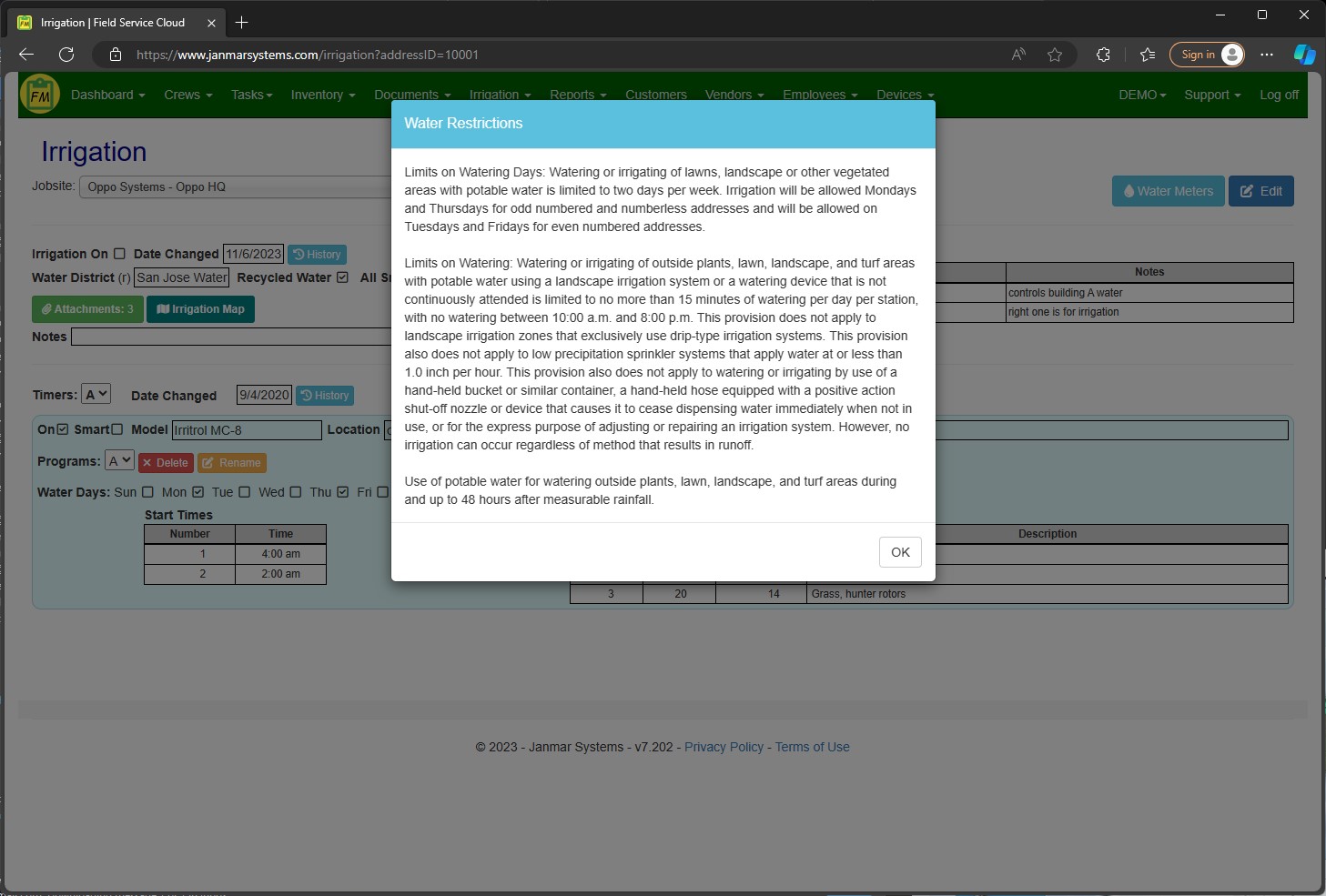Click the FM logo in the navbar
This screenshot has width=1326, height=896.
39,94
